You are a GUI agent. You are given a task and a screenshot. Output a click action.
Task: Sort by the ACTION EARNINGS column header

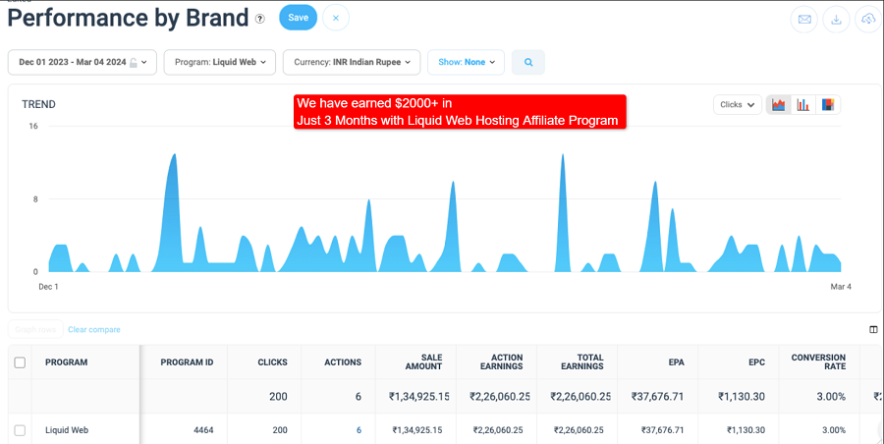501,362
